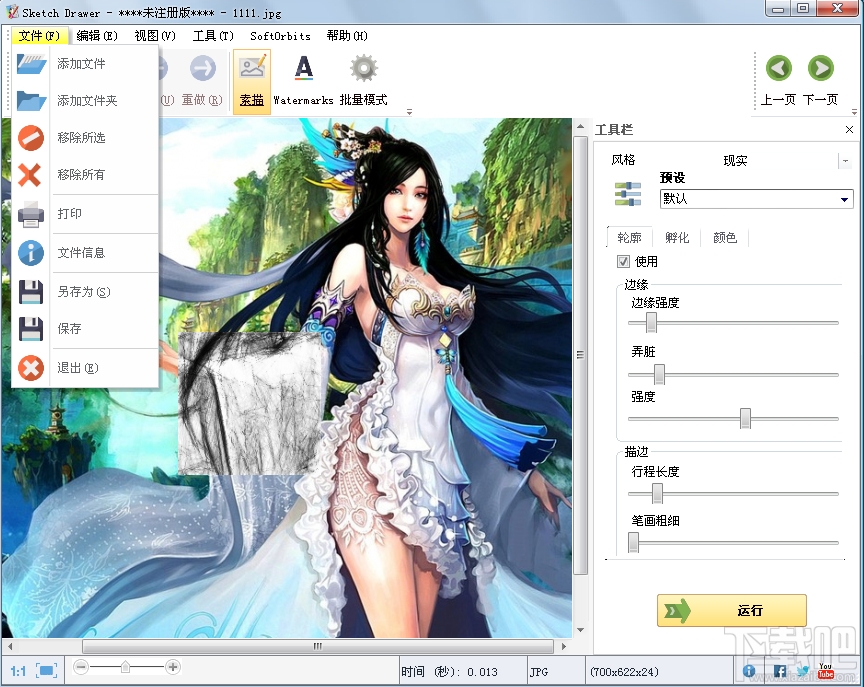This screenshot has width=864, height=687.
Task: Click the zoom out minus button
Action: coord(81,667)
